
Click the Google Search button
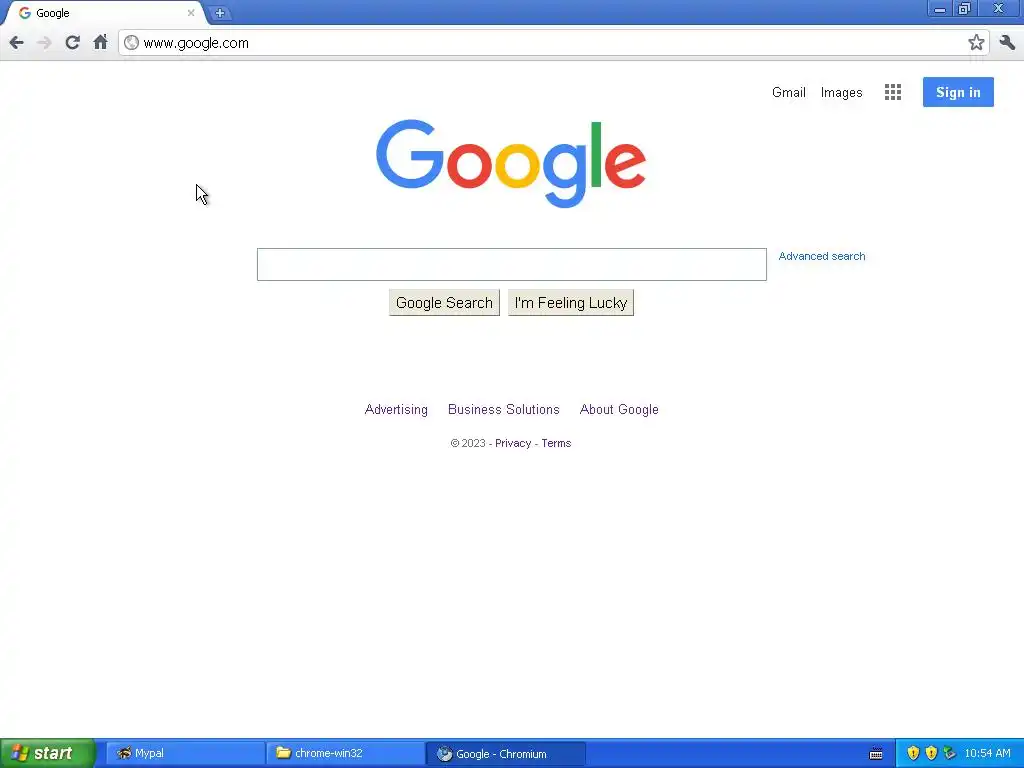click(444, 303)
